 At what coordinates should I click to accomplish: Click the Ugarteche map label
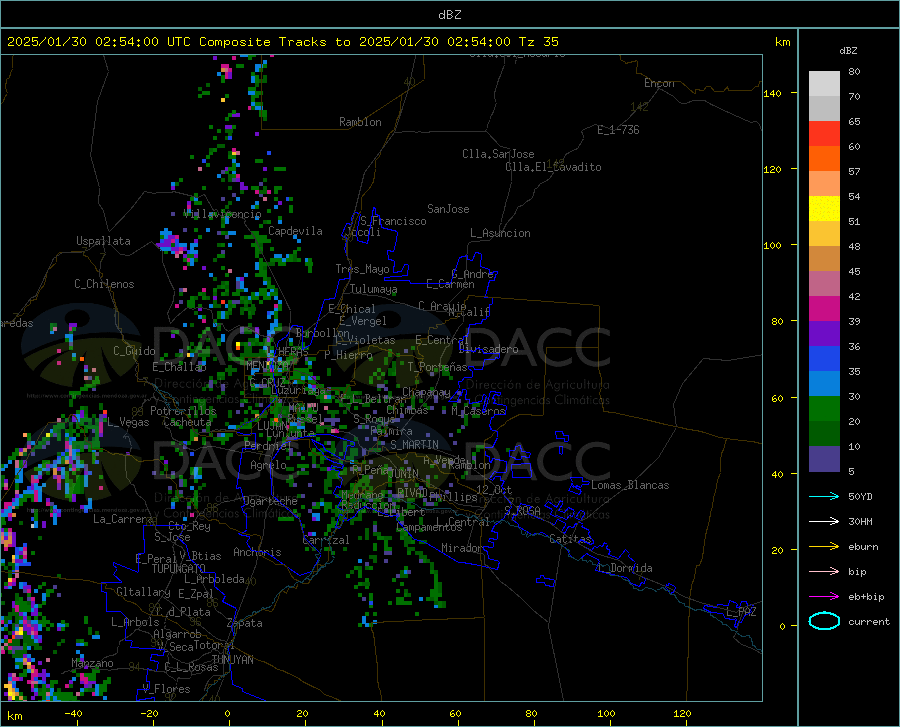tap(270, 501)
